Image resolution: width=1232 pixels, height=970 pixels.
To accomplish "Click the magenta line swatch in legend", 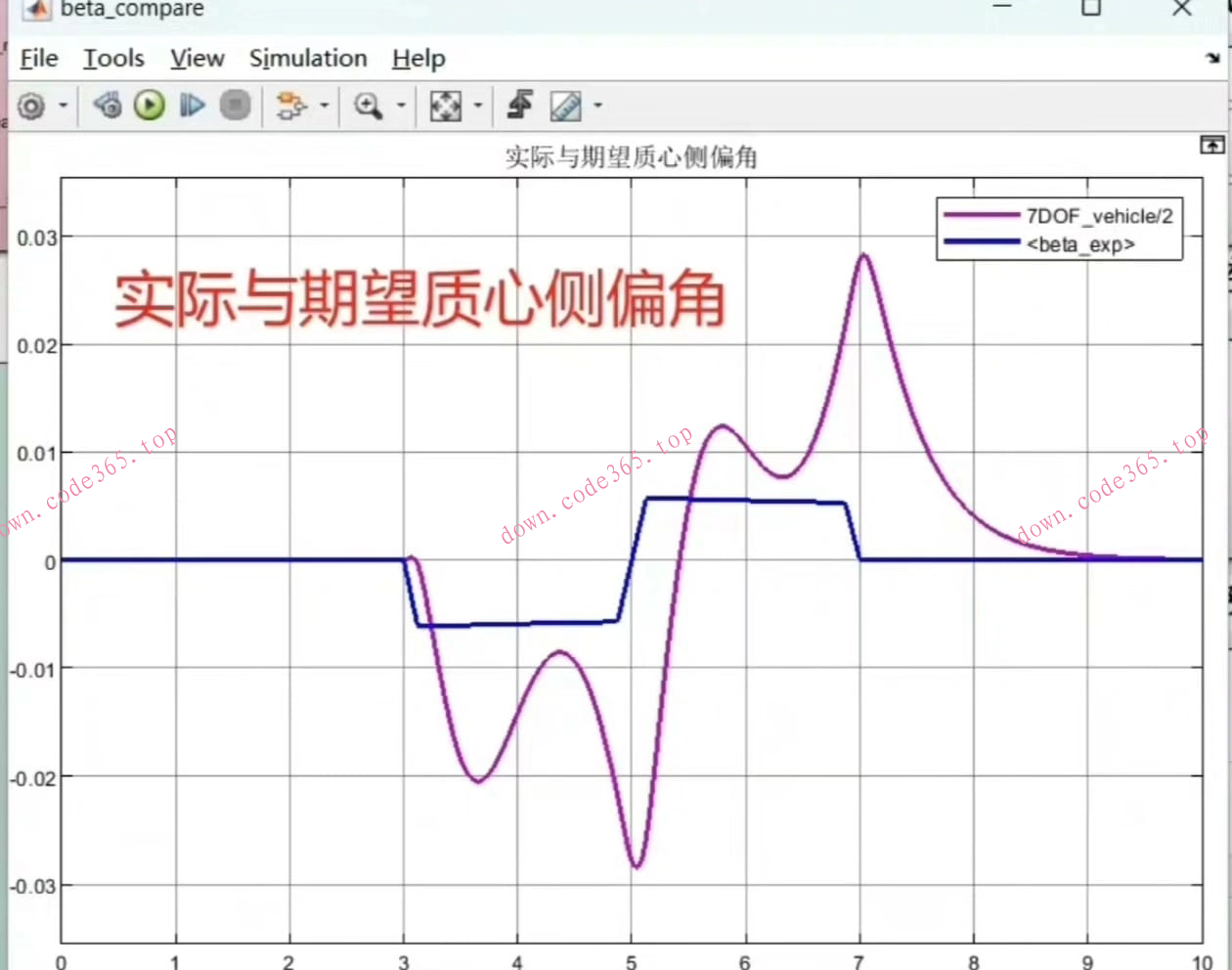I will click(982, 214).
